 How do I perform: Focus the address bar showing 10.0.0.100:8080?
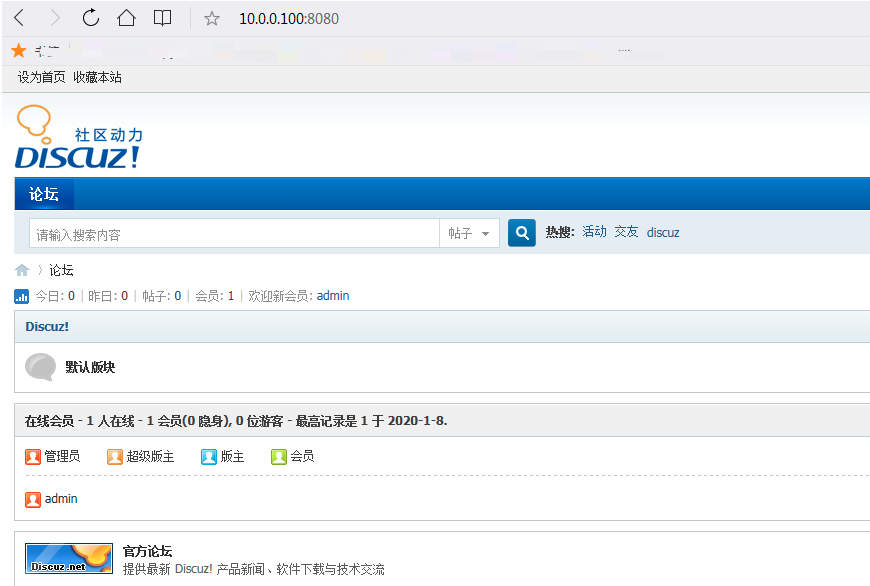point(289,19)
